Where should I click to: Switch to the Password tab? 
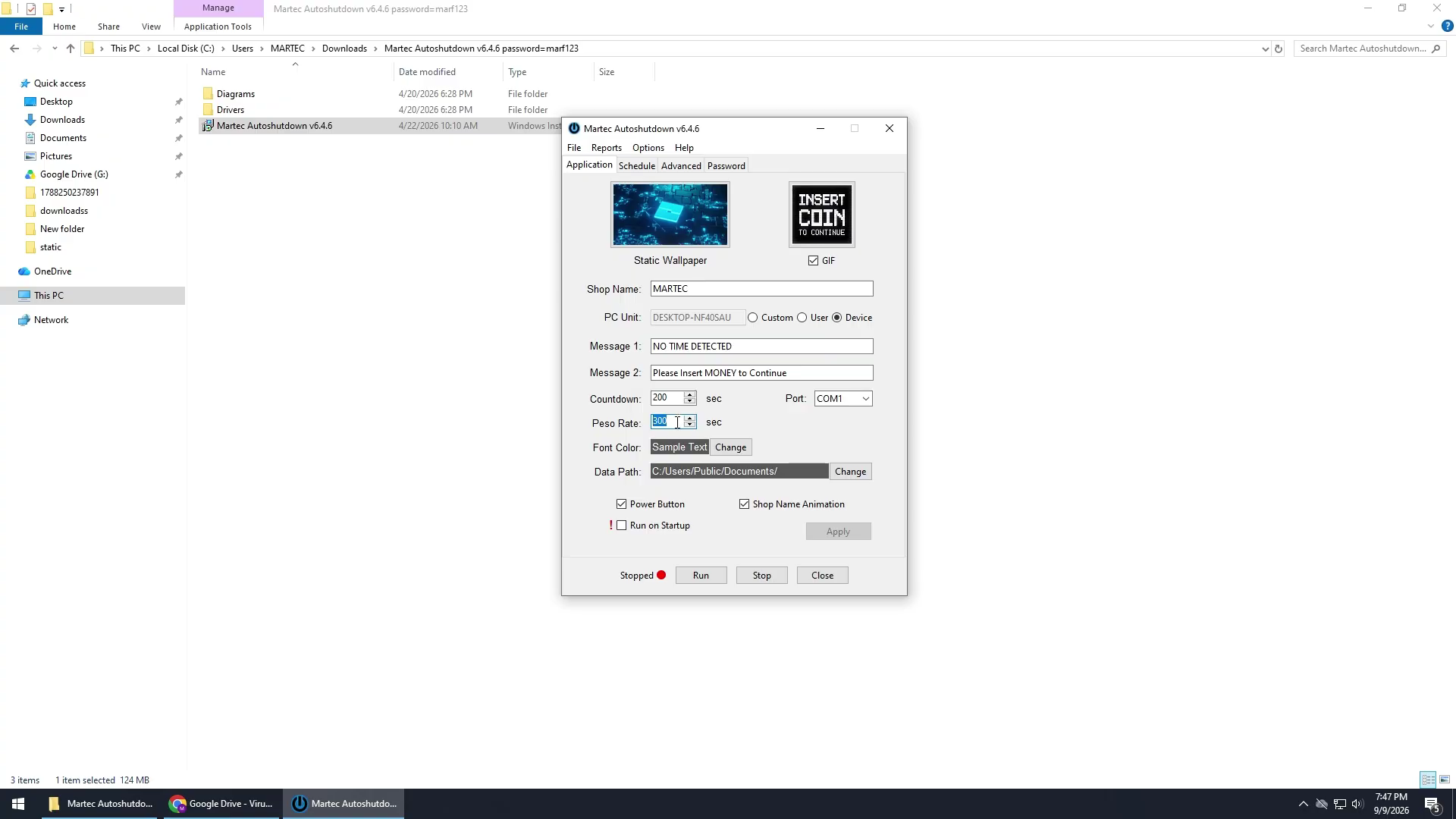point(726,166)
